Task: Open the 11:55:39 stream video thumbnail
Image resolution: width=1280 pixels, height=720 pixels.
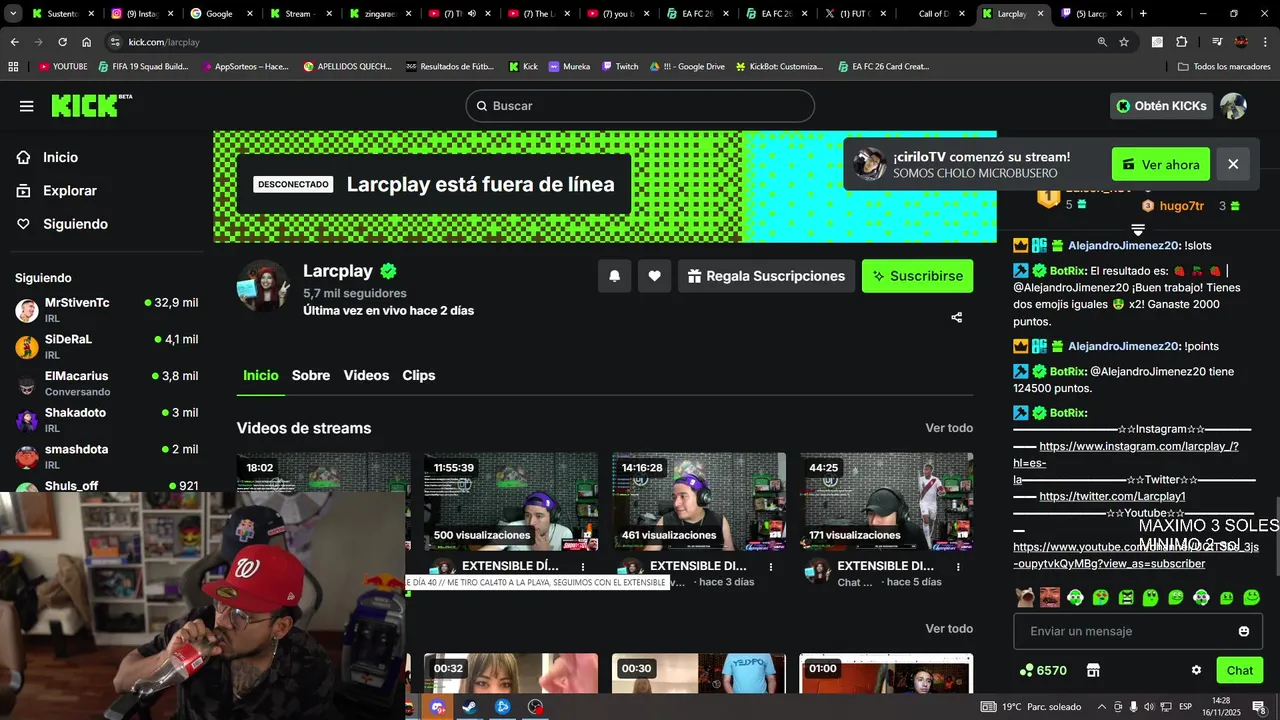Action: pos(511,501)
